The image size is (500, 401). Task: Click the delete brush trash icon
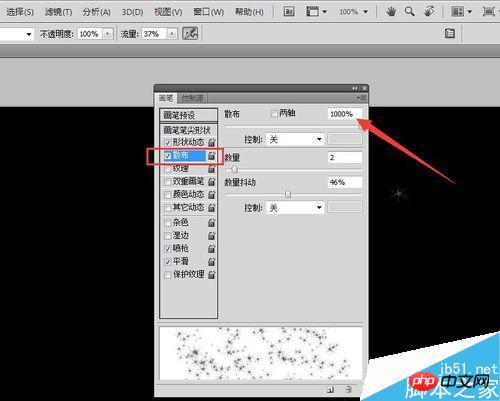(348, 389)
